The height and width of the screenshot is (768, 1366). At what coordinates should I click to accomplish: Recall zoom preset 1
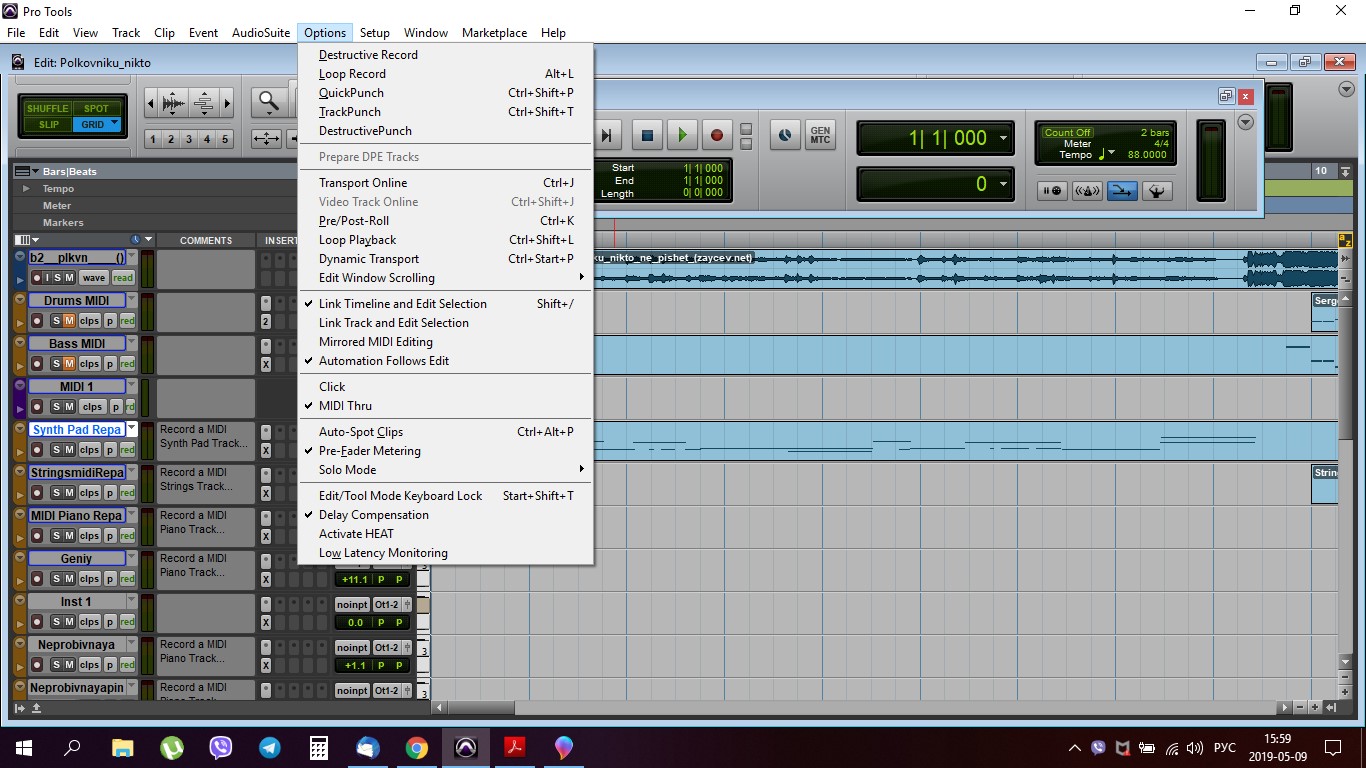pos(153,139)
